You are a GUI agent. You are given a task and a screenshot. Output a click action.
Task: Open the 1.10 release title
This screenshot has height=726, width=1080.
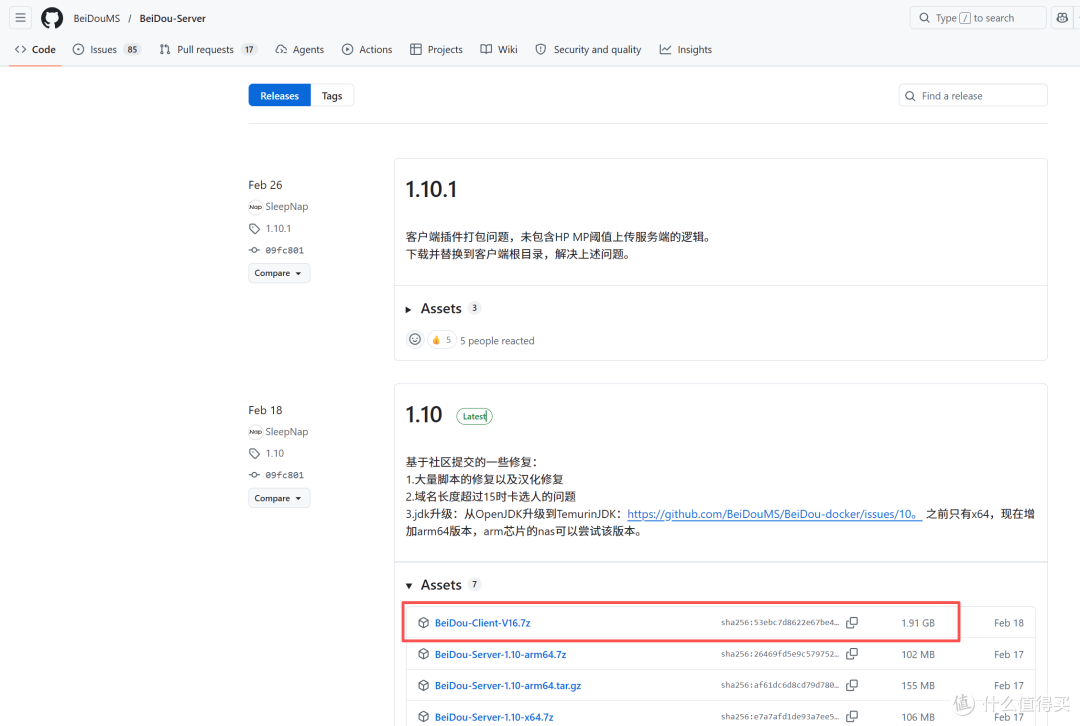click(x=424, y=415)
